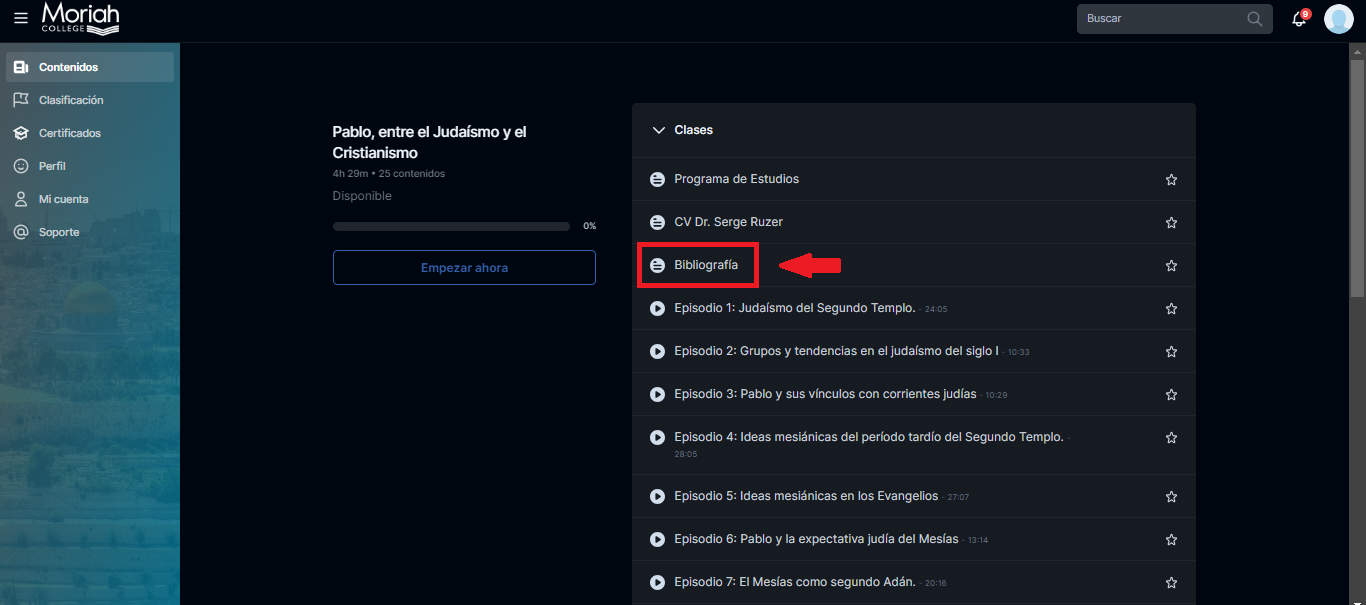Click the Buscar search field
1366x605 pixels.
[1160, 19]
